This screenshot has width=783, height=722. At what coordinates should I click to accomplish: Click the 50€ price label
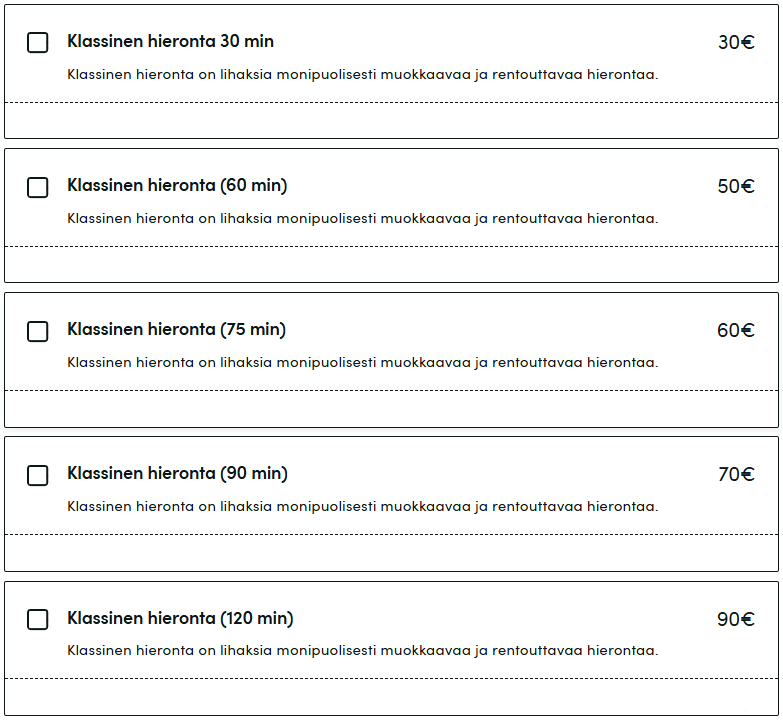click(736, 187)
